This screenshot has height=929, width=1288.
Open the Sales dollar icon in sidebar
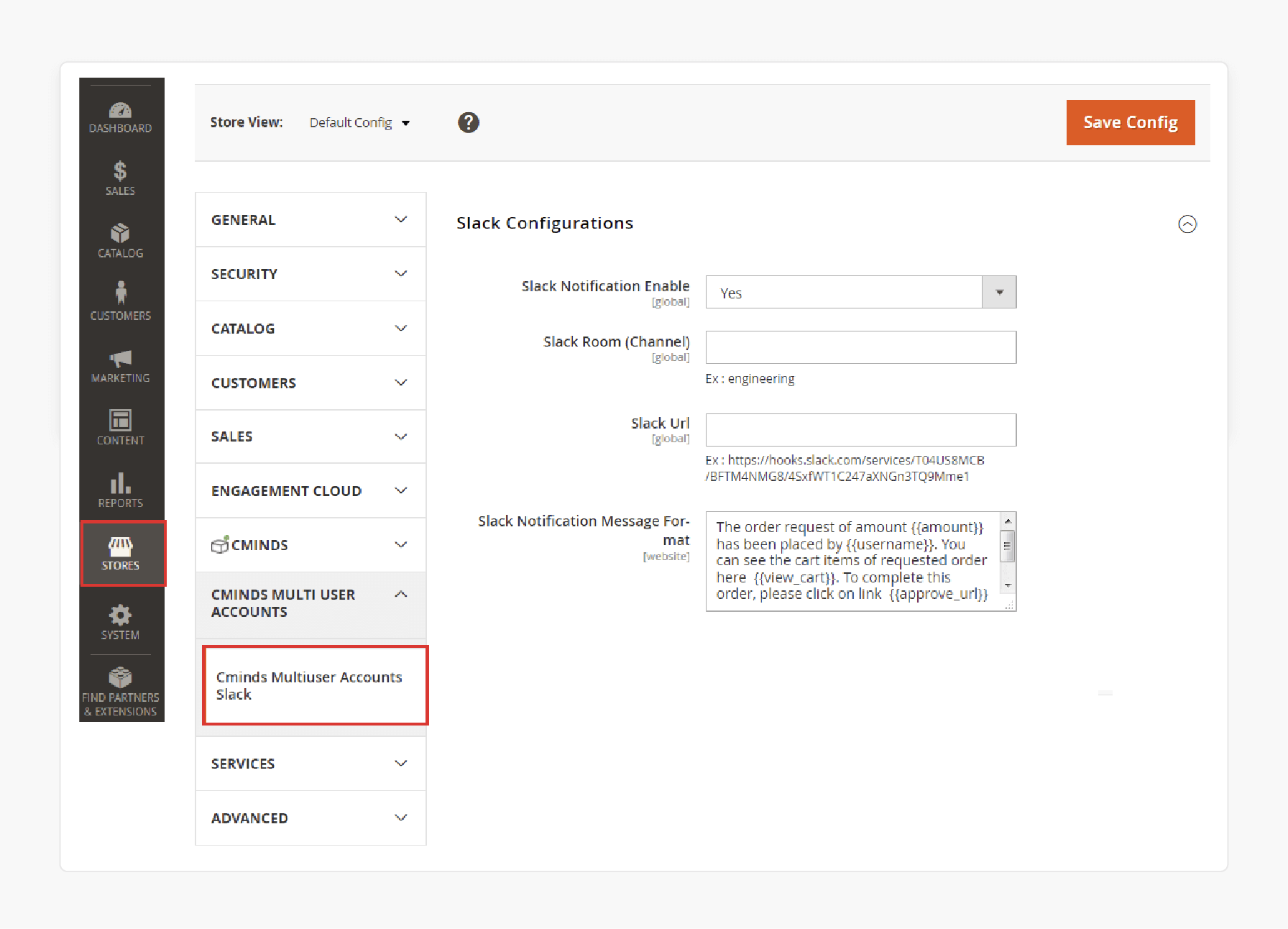pyautogui.click(x=121, y=179)
